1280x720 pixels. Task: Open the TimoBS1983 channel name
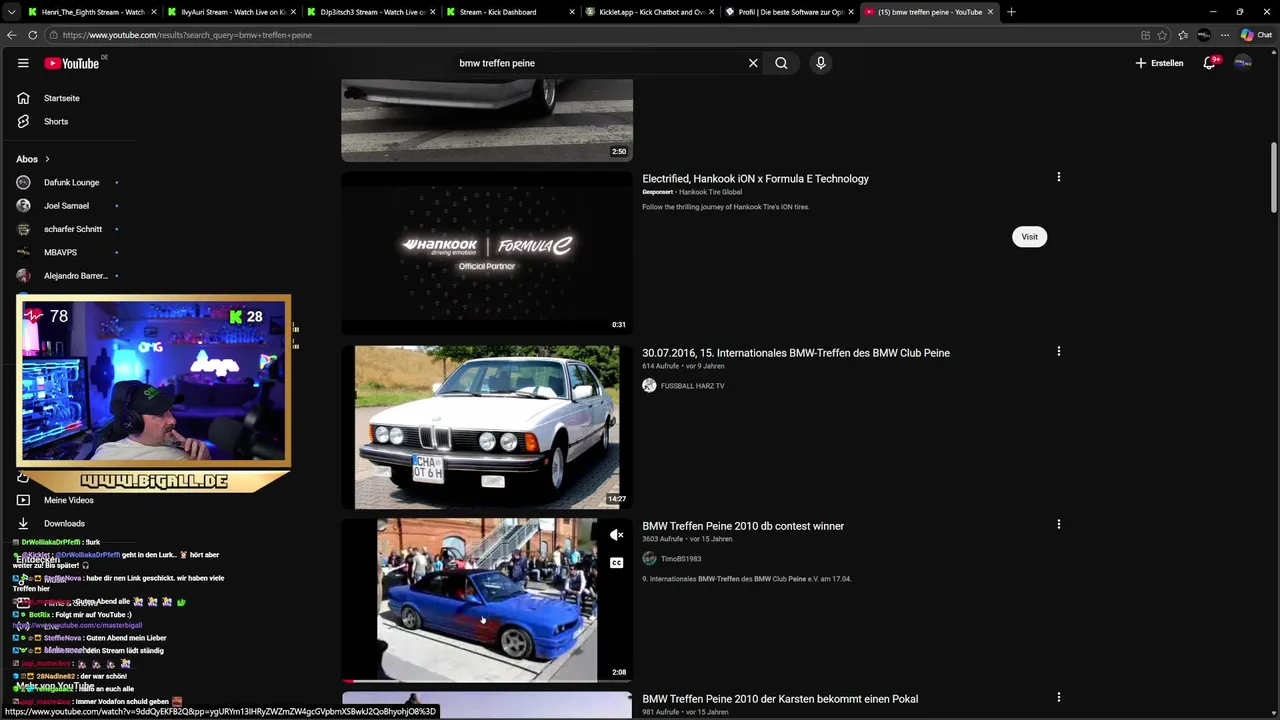click(x=681, y=559)
